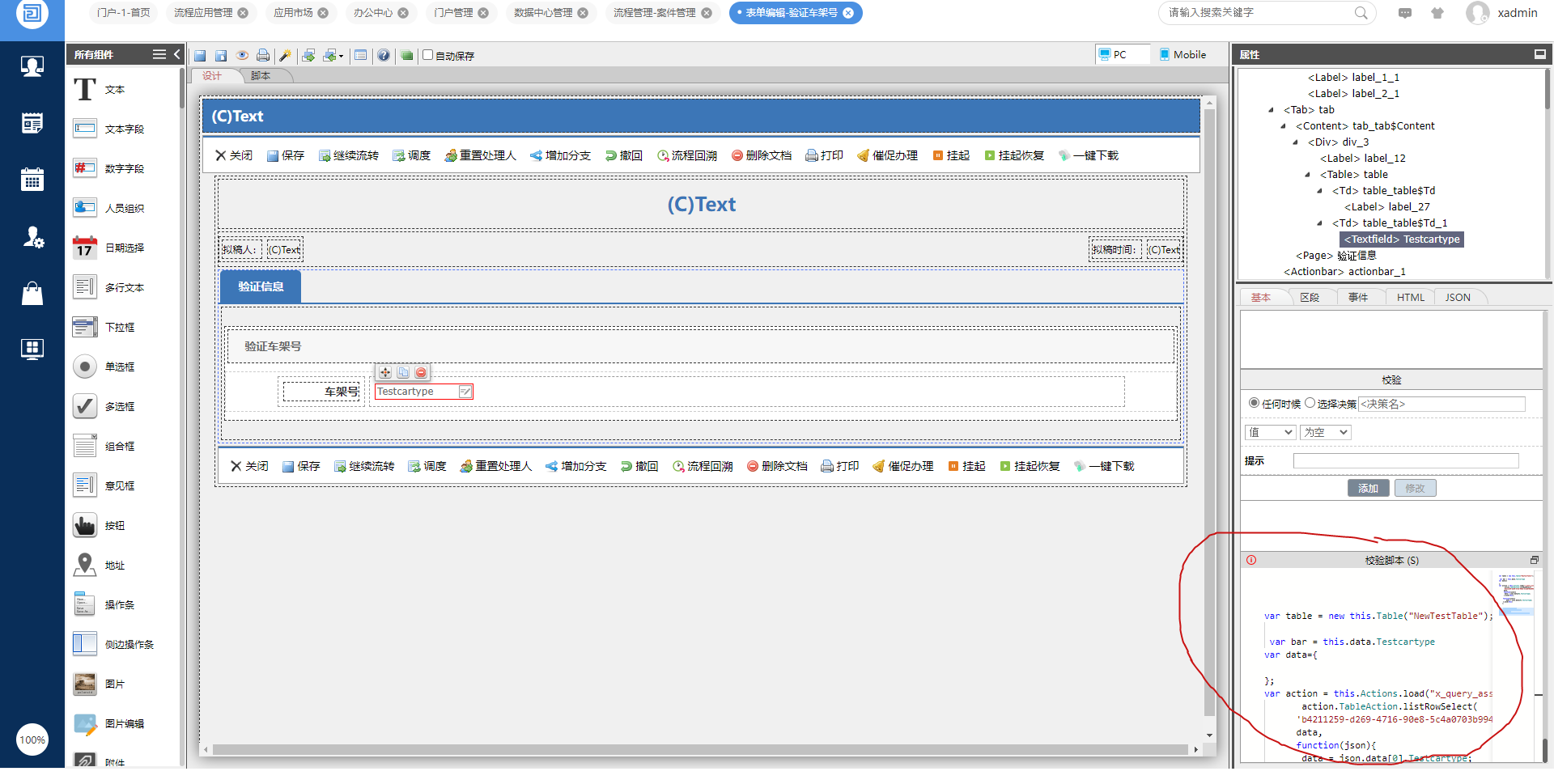
Task: Open the JSON properties tab
Action: point(1458,298)
